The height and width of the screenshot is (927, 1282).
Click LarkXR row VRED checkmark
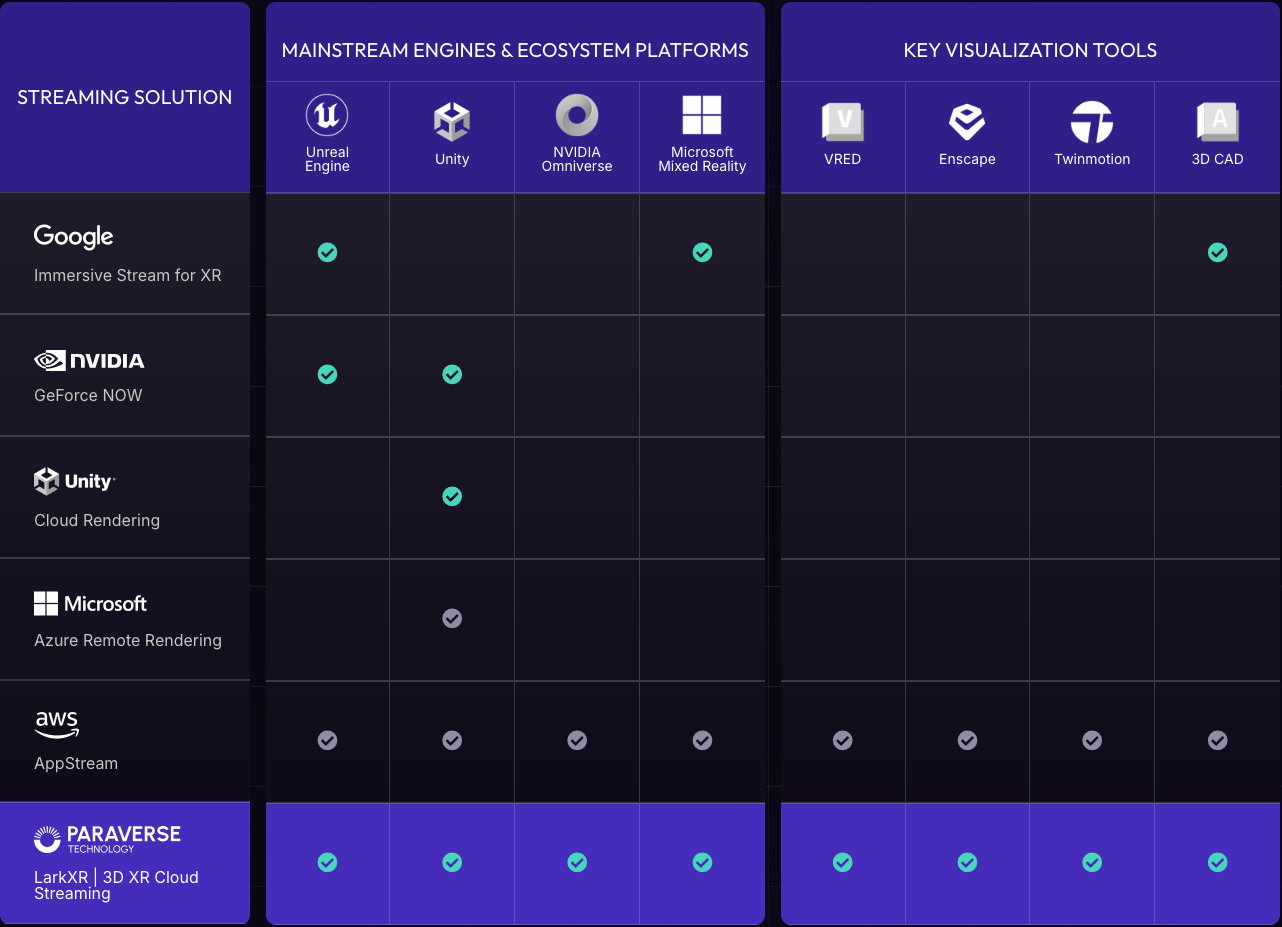pyautogui.click(x=843, y=862)
